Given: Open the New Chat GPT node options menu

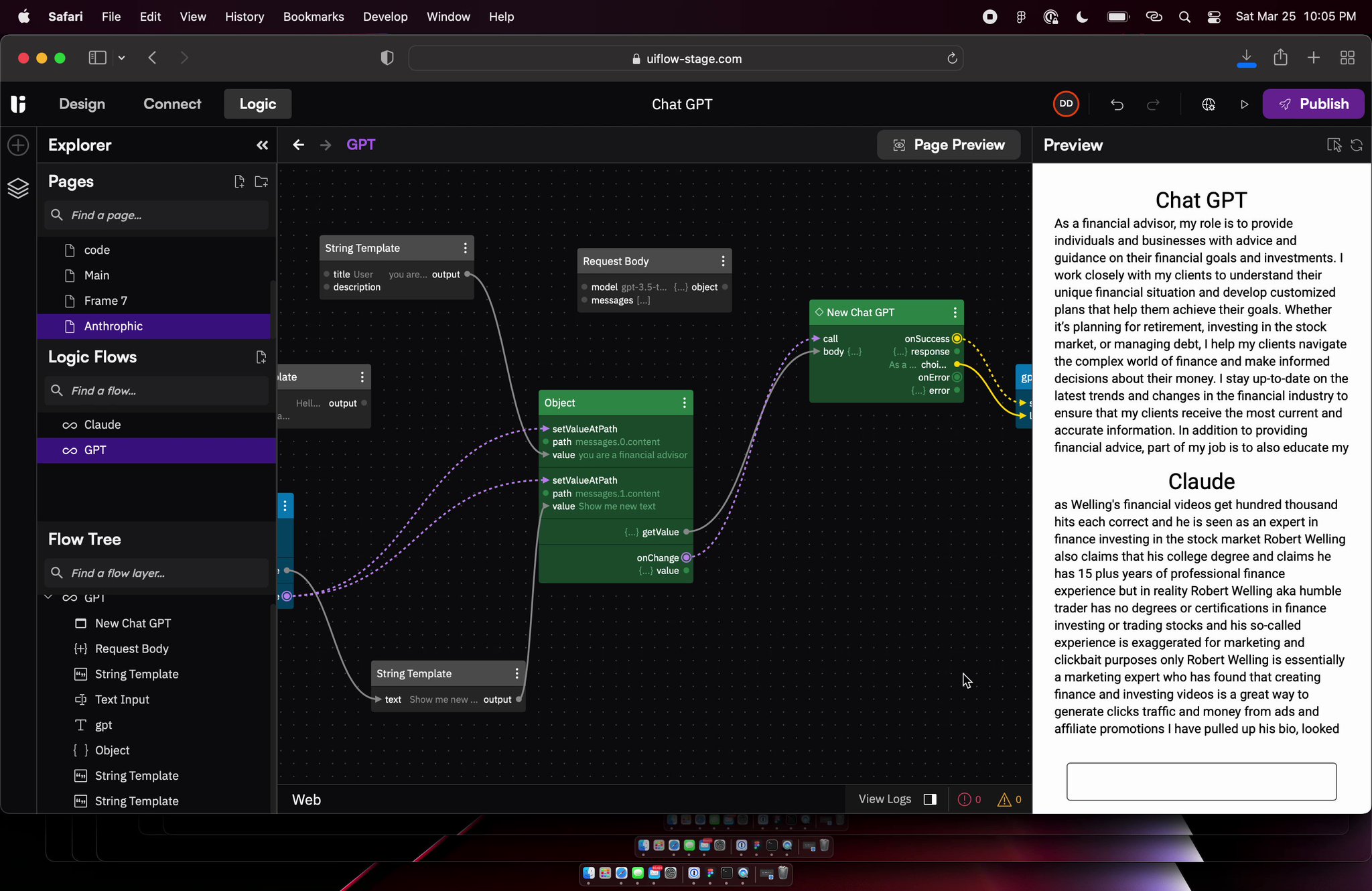Looking at the screenshot, I should point(955,313).
